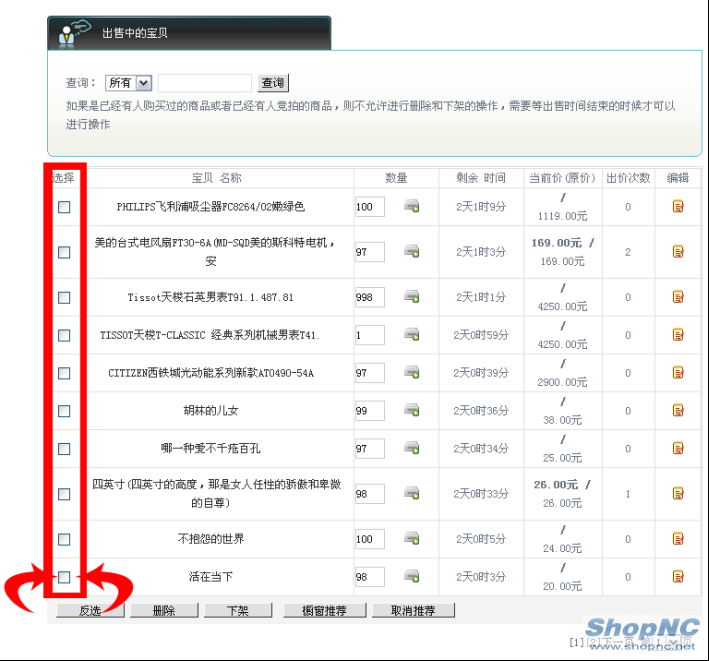
Task: Open 不抱怨的世界 item name
Action: (211, 539)
